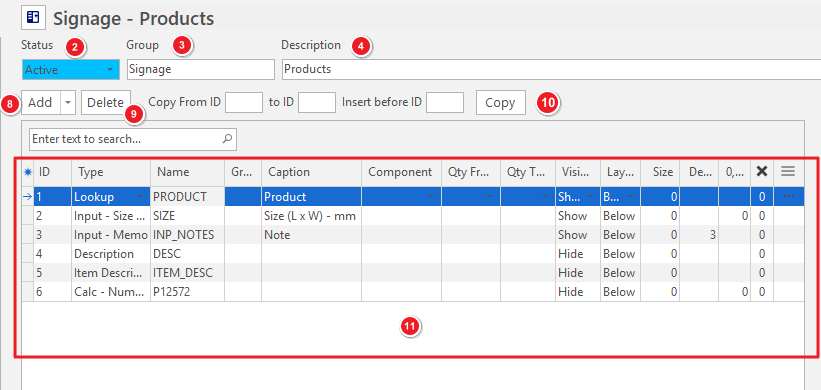Click the Visi... column header
Screen dimensions: 821x390
pyautogui.click(x=578, y=172)
